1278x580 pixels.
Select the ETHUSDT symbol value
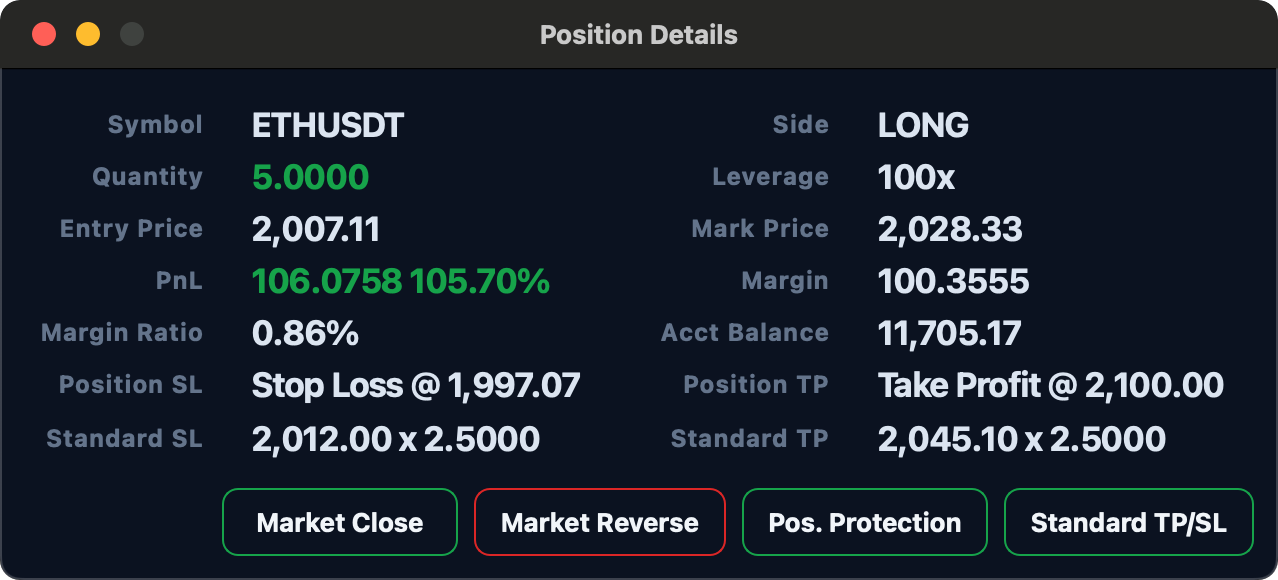coord(328,125)
